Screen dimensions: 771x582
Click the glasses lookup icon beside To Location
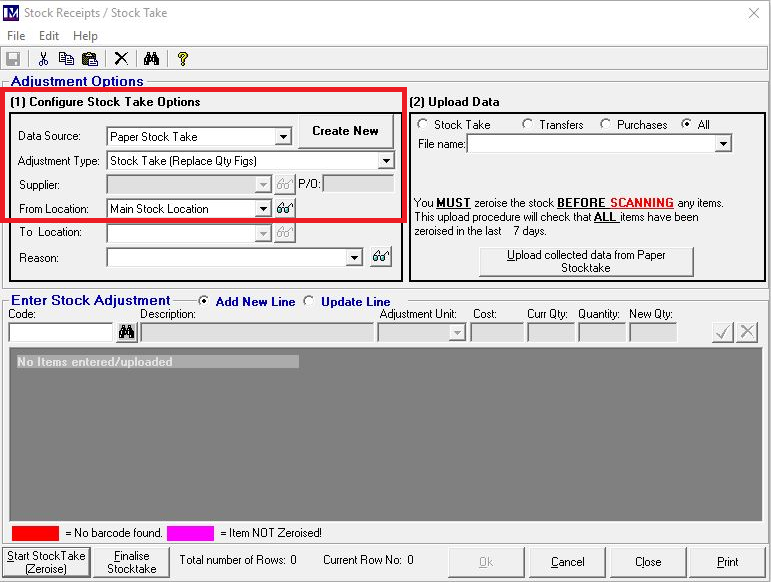click(x=285, y=232)
